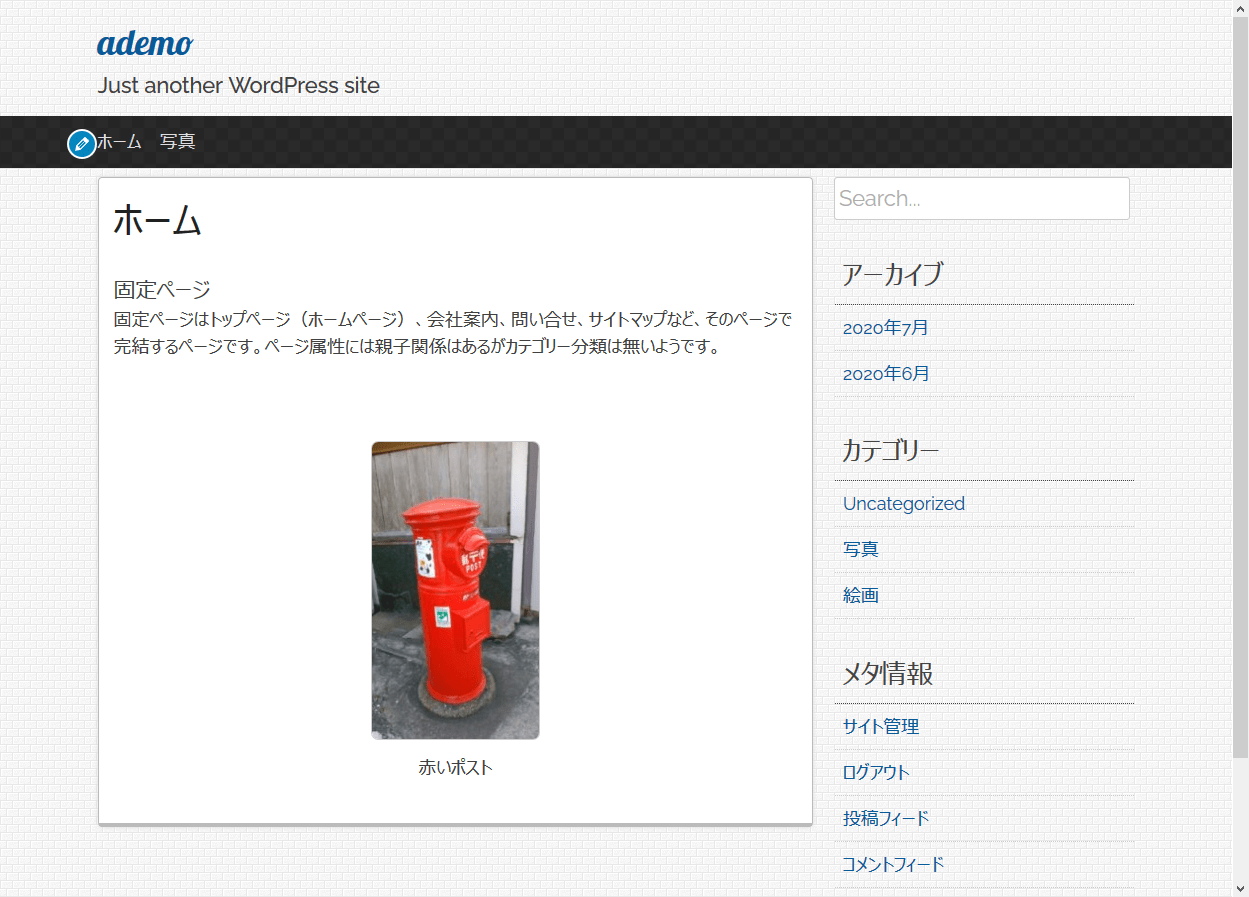Open the ademo site title link

[x=145, y=44]
